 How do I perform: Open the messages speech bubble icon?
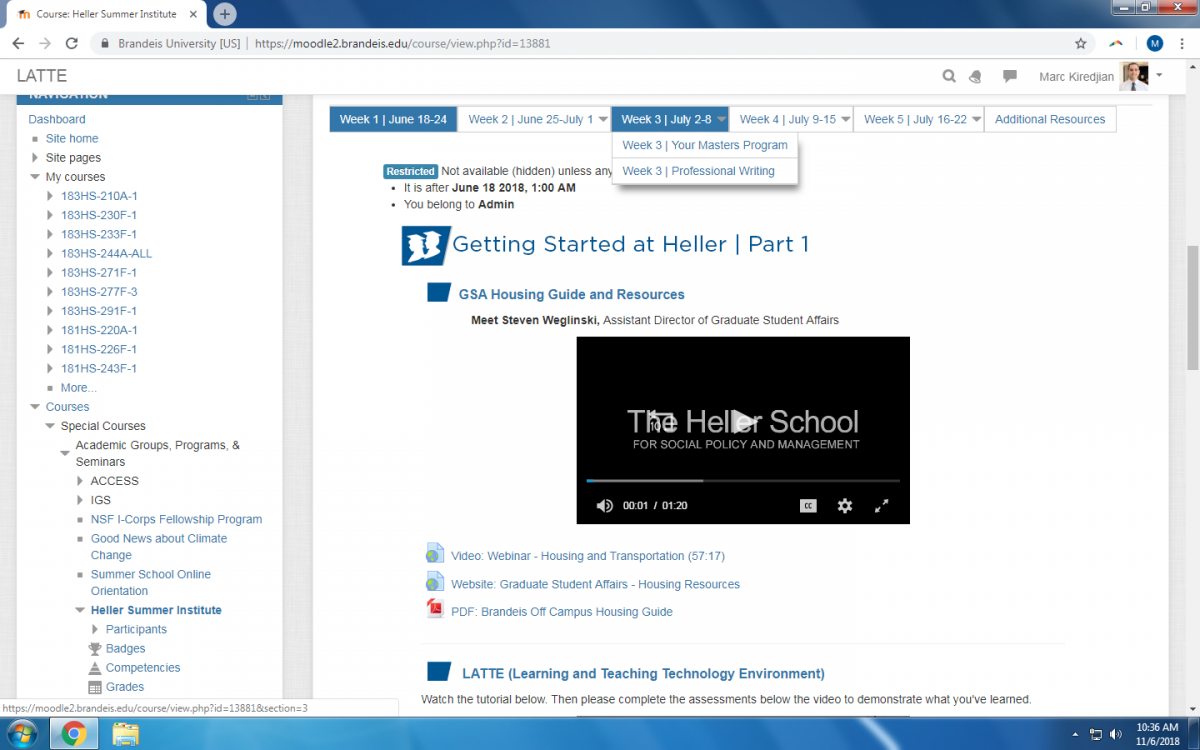coord(1010,76)
